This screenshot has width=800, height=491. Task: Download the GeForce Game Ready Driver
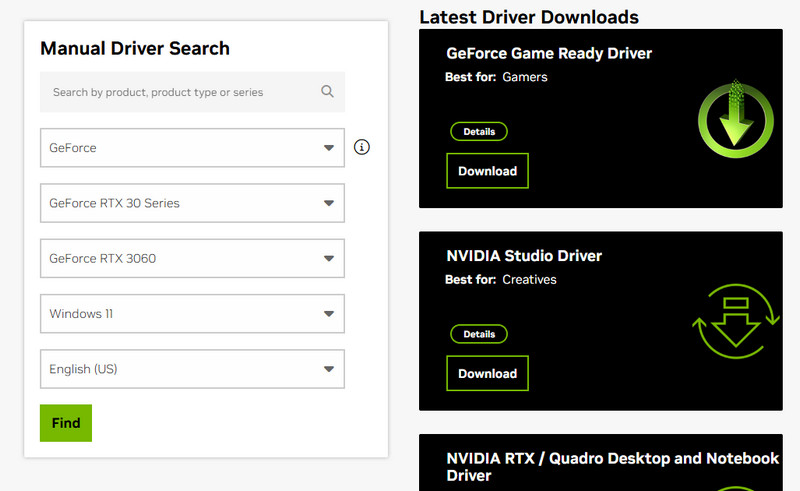click(x=487, y=171)
